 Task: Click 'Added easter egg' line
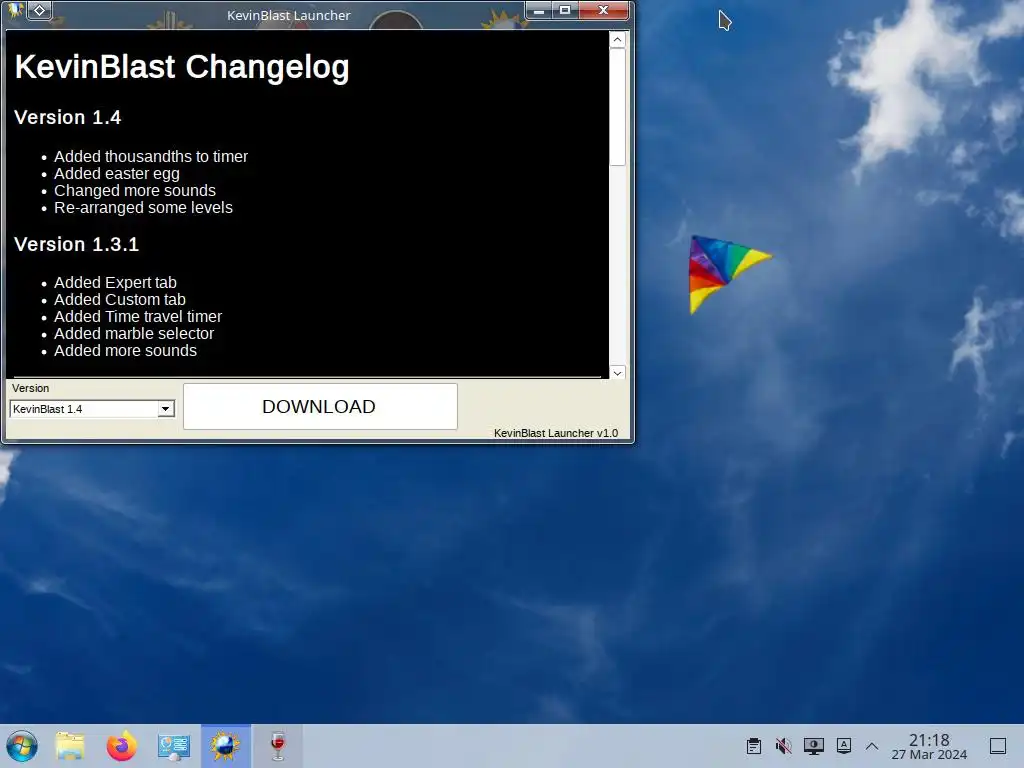tap(117, 174)
